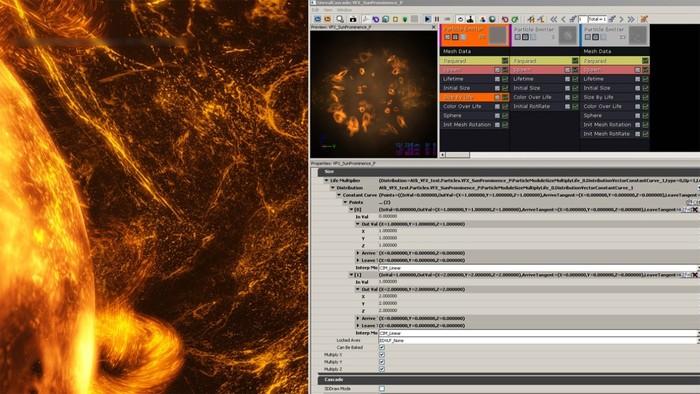Collapse the Life Multiplier property
The width and height of the screenshot is (700, 394).
[326, 181]
